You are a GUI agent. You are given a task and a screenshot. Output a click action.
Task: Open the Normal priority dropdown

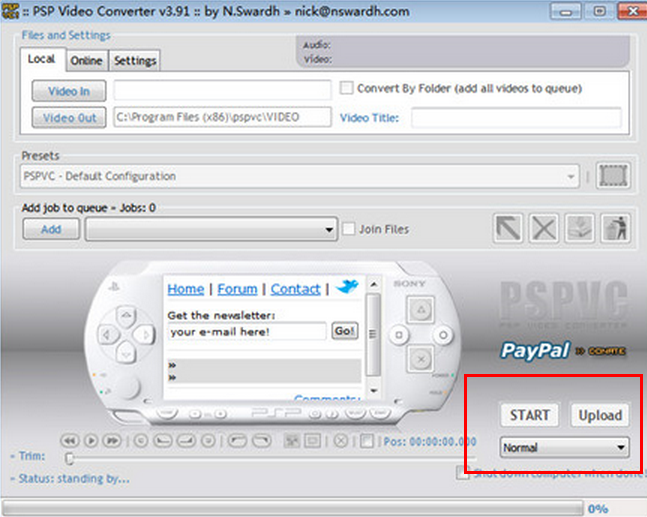click(x=564, y=448)
